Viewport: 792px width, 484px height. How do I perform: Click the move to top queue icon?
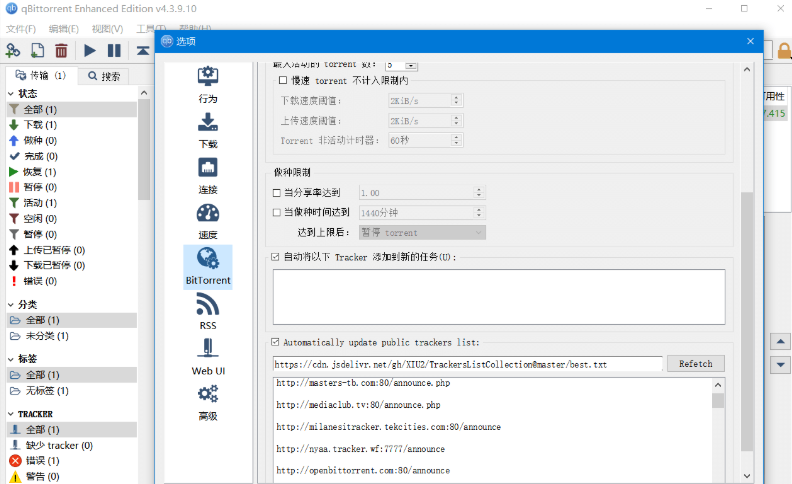click(143, 50)
